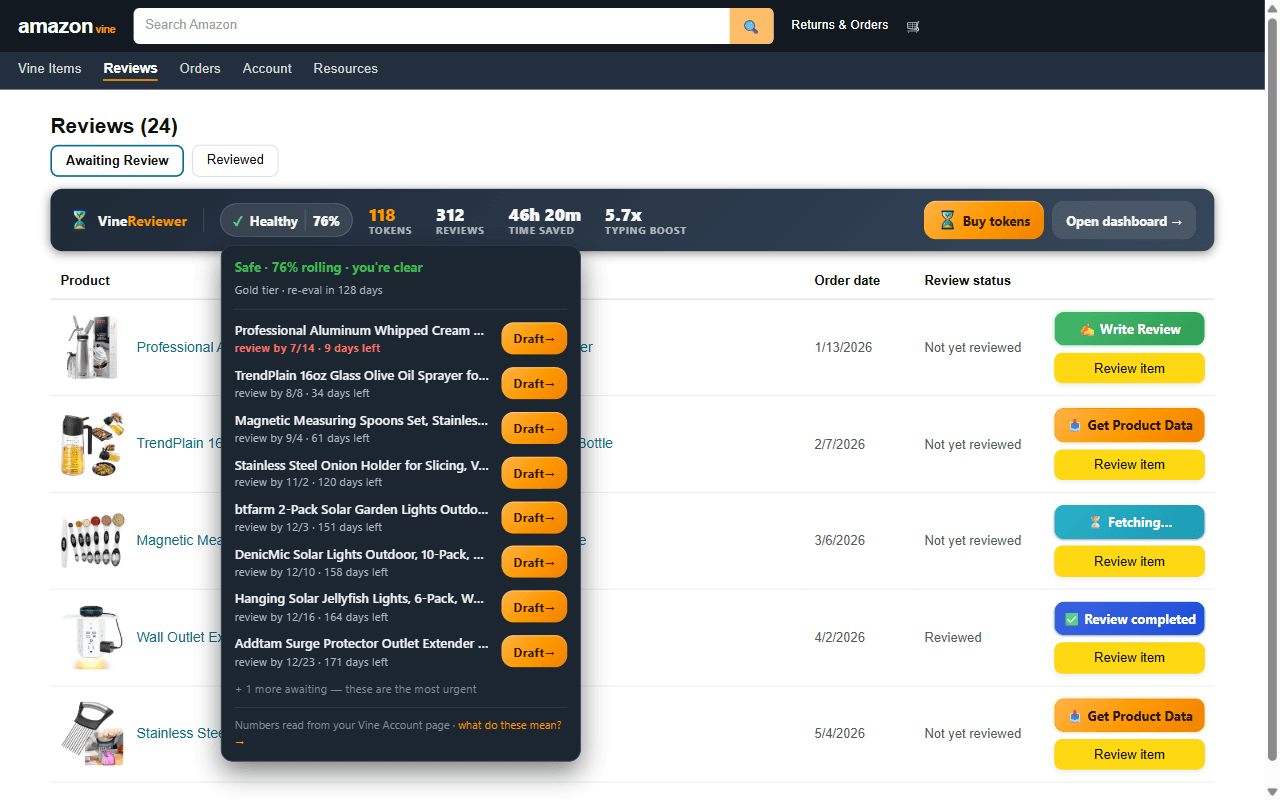Open the Stainless Stee... product link
1280x800 pixels.
point(179,733)
